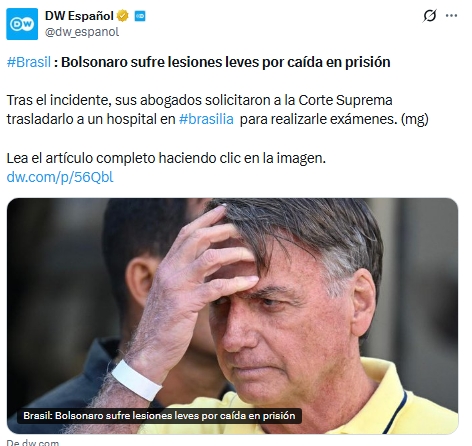Image resolution: width=472 pixels, height=446 pixels.
Task: Click the blue DW affiliate badge
Action: 140,16
